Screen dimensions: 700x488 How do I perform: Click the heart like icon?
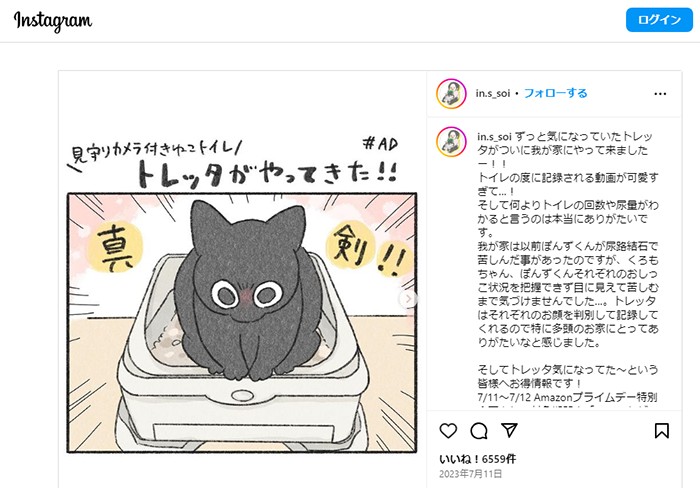click(x=448, y=431)
